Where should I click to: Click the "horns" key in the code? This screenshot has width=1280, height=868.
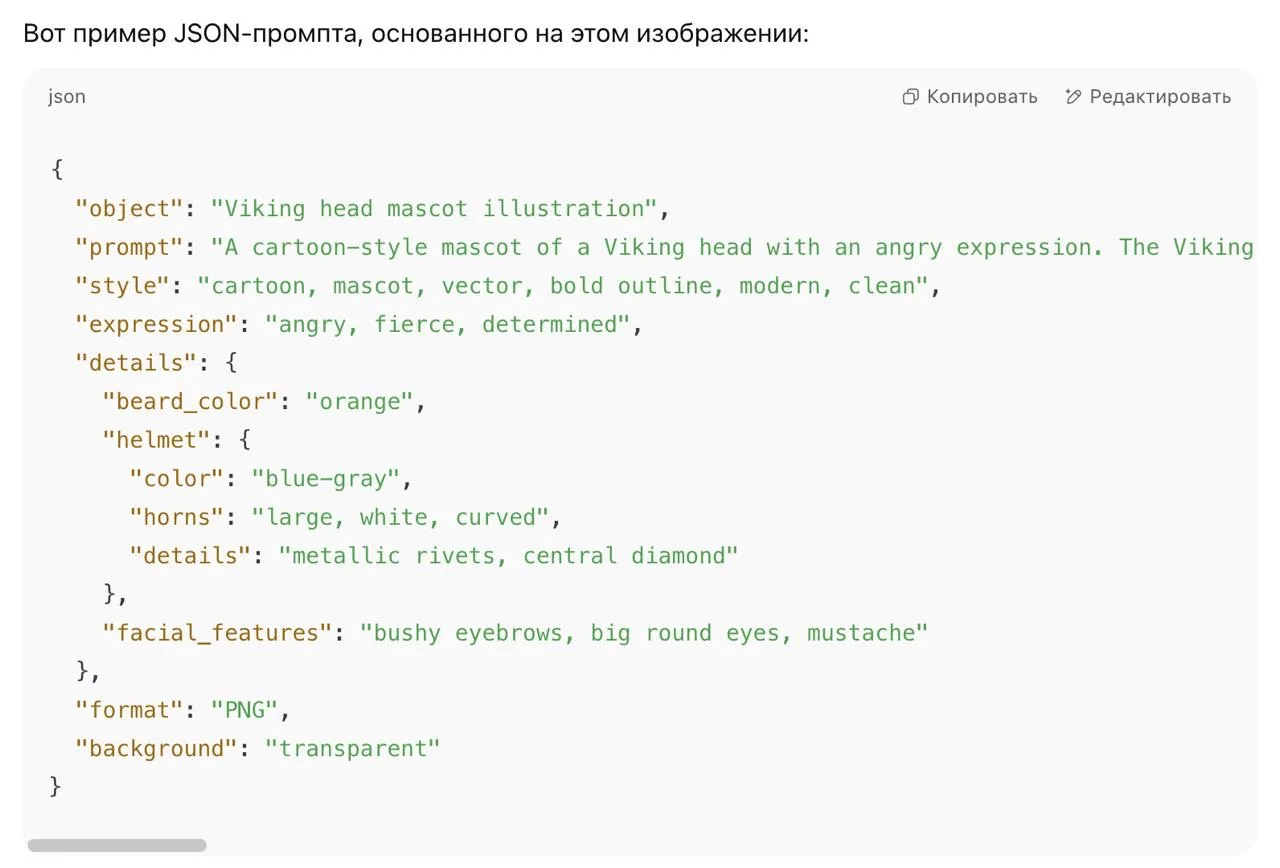[x=176, y=517]
